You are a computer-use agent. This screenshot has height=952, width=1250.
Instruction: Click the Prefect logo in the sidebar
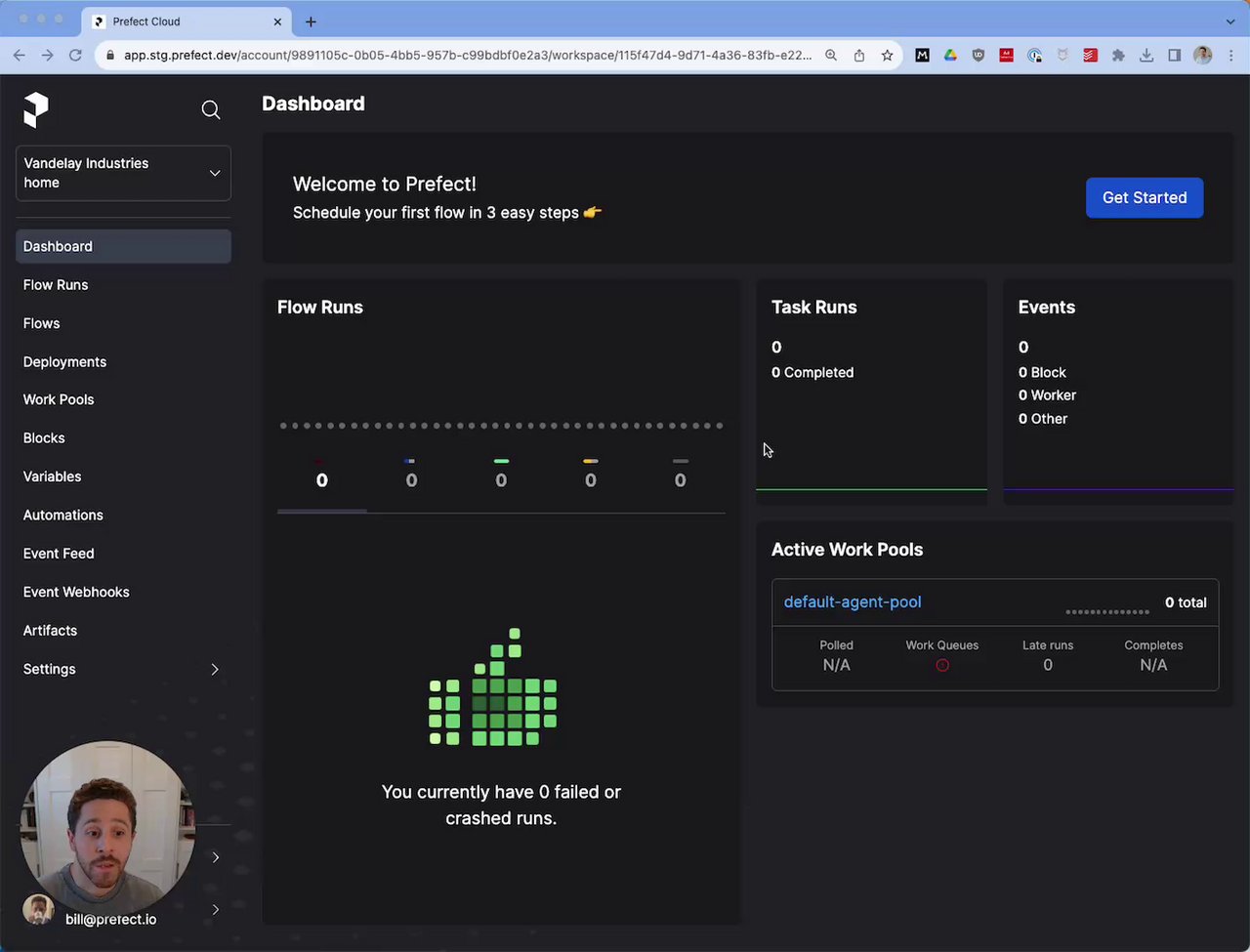pos(36,109)
